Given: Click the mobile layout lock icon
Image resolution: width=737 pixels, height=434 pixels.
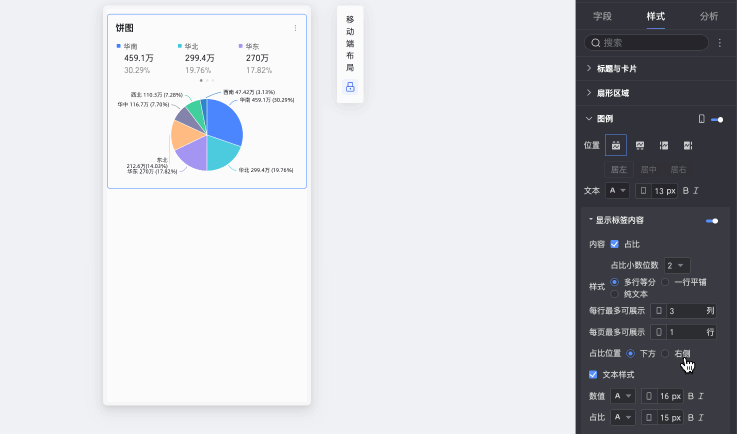Looking at the screenshot, I should point(350,87).
